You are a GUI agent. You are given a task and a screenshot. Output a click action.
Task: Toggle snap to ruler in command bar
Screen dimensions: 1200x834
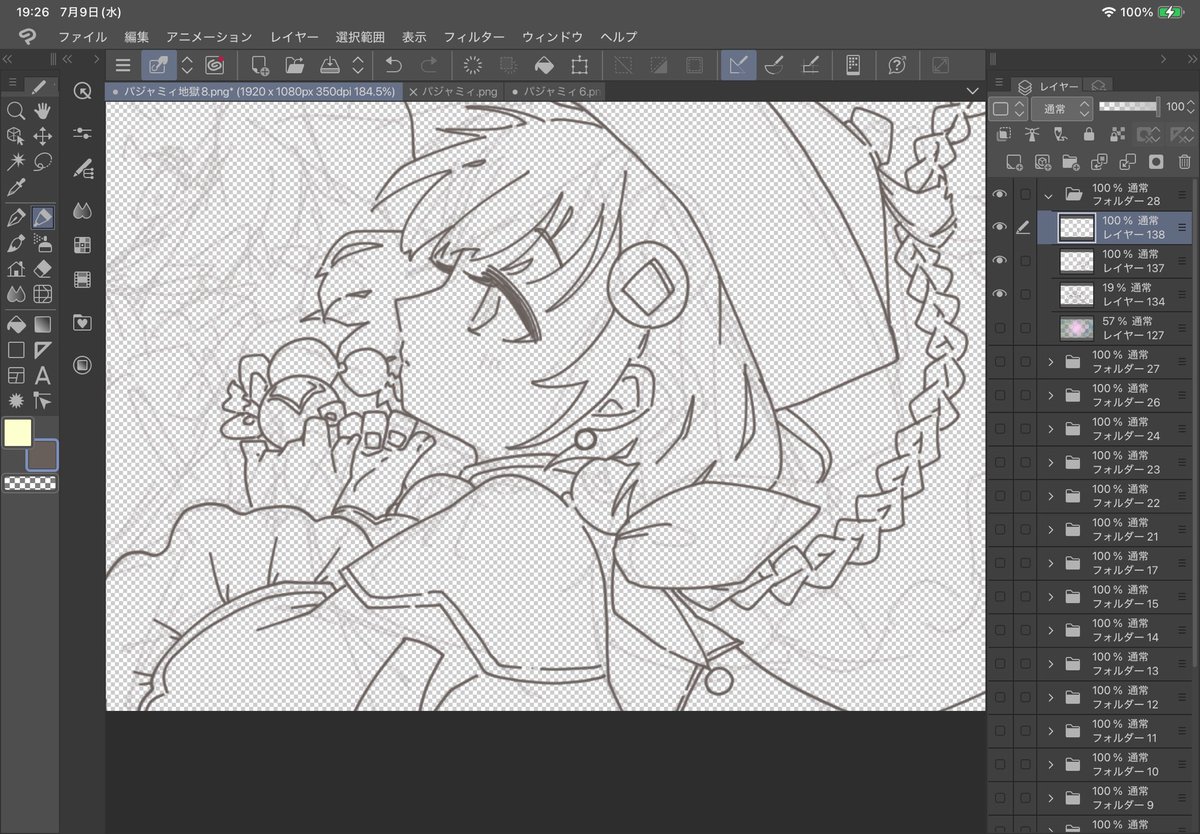coord(738,66)
